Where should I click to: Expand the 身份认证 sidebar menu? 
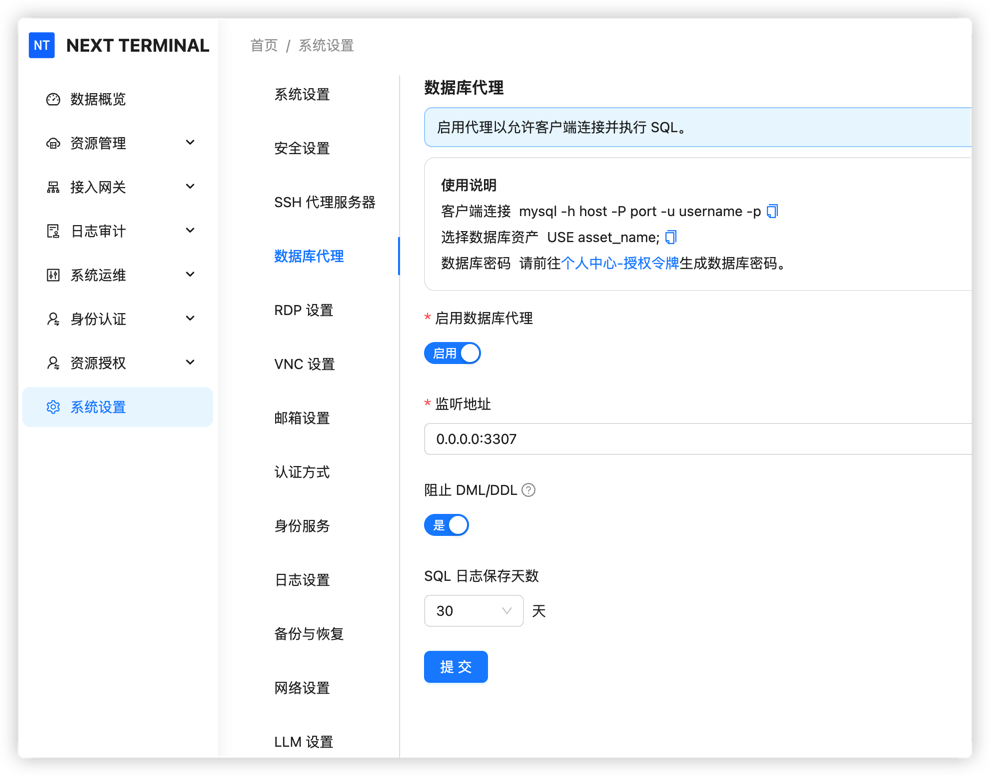(x=190, y=319)
